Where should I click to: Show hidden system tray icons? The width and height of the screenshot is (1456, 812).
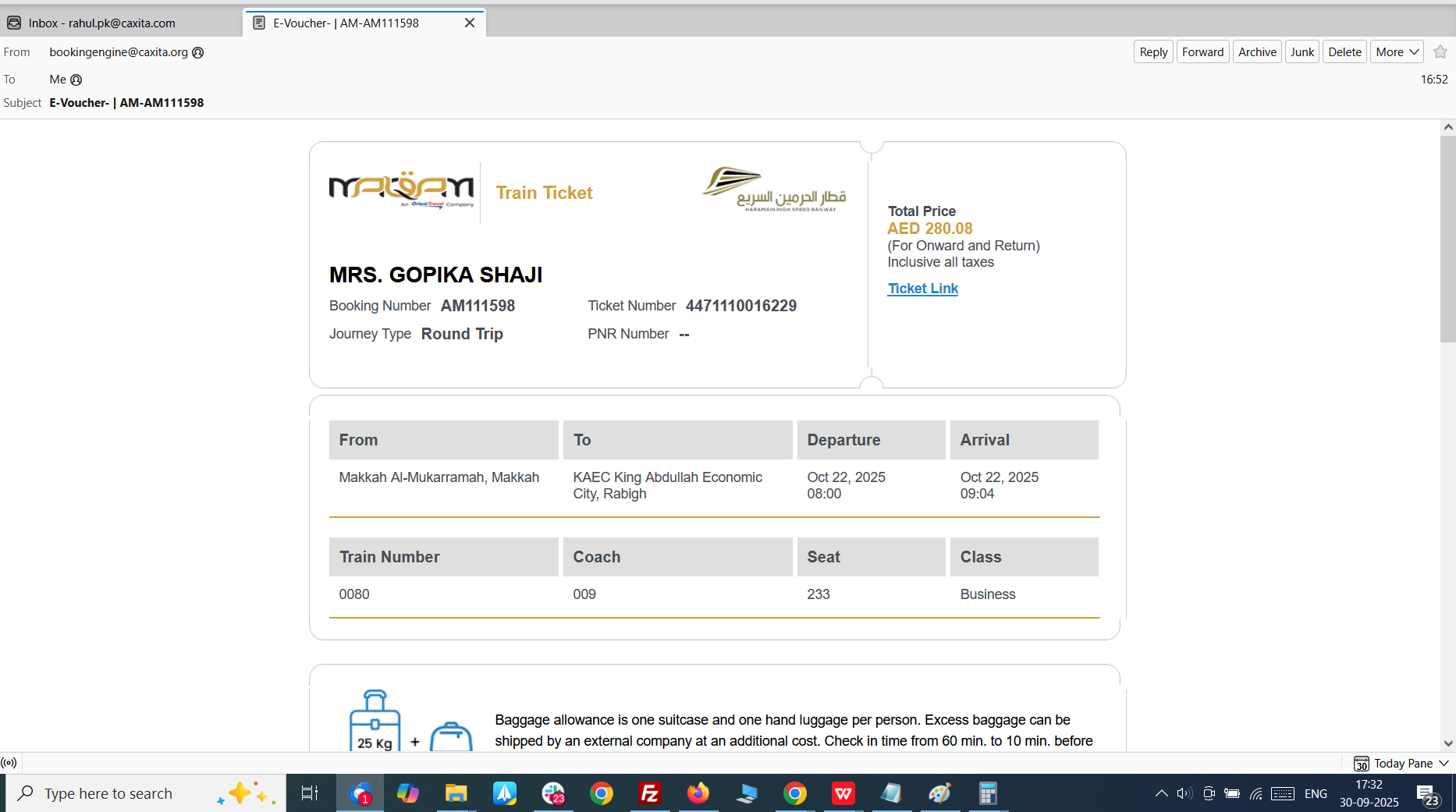[1161, 793]
